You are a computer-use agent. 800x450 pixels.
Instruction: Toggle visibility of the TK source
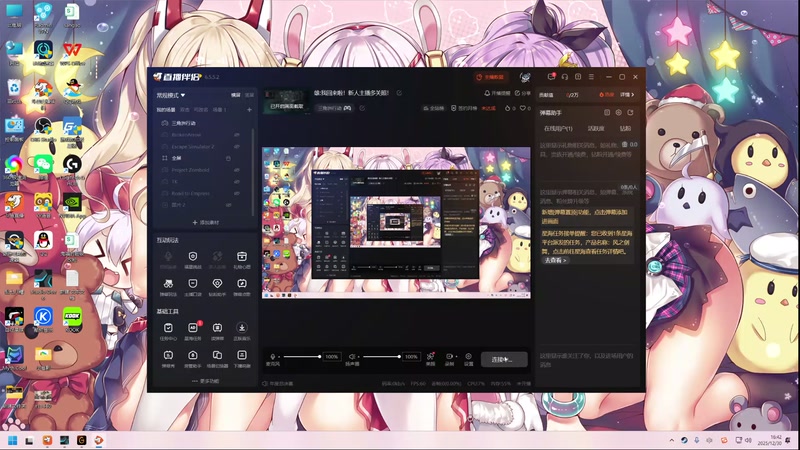pyautogui.click(x=237, y=182)
